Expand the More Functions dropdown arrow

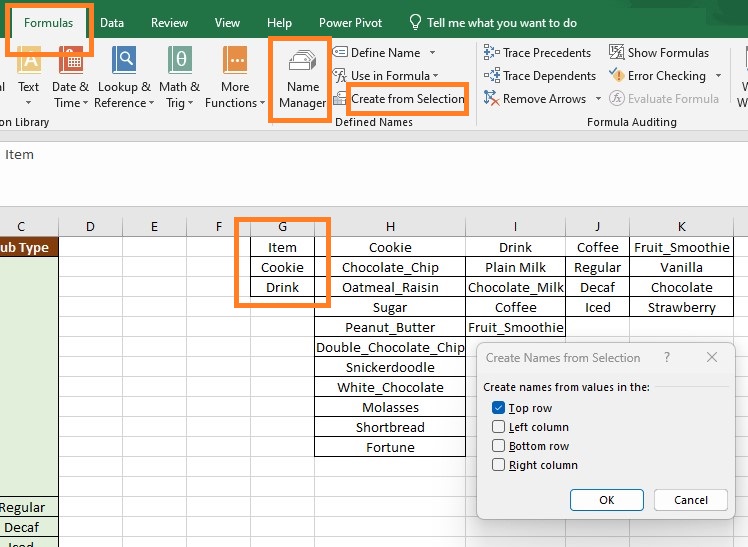pos(262,103)
